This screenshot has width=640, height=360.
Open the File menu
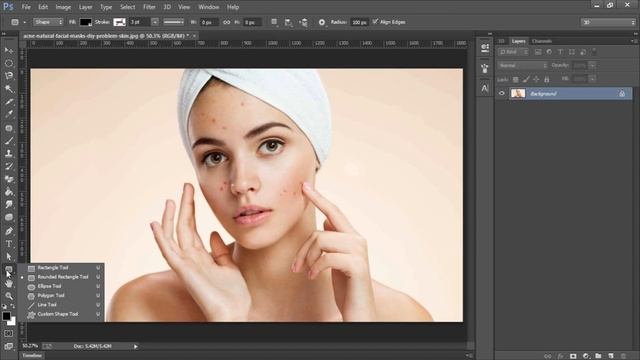click(x=26, y=7)
